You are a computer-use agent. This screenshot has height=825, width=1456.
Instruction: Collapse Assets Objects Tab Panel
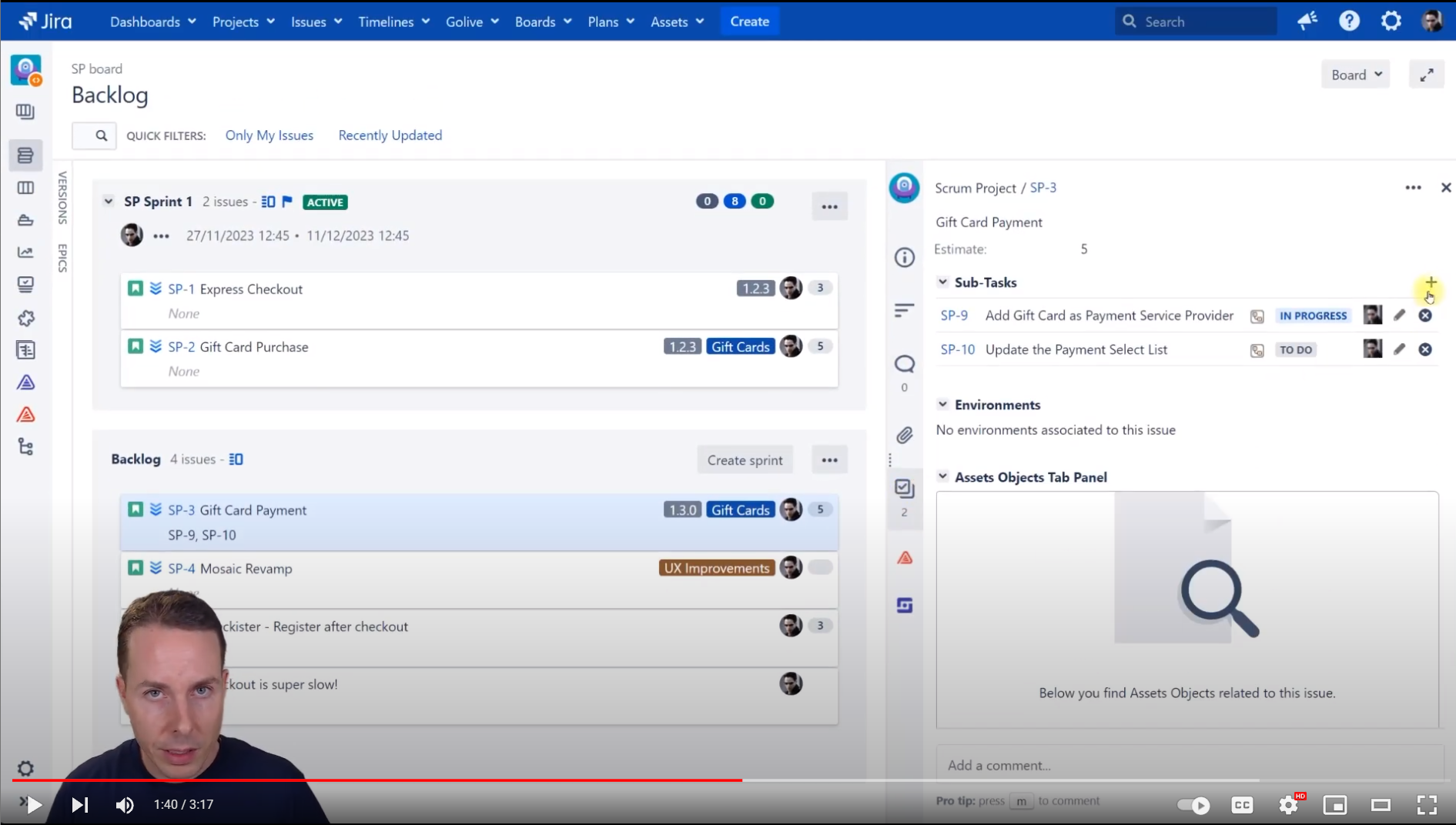click(x=942, y=477)
